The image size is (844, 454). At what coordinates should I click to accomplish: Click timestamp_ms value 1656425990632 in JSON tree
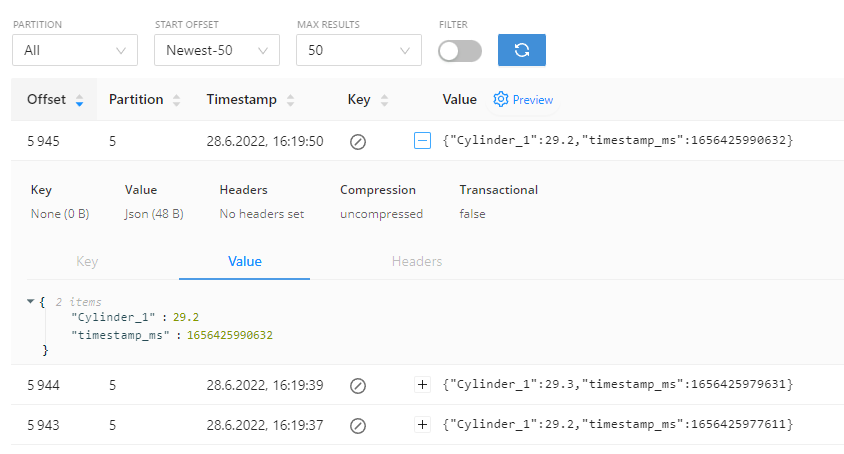(230, 336)
